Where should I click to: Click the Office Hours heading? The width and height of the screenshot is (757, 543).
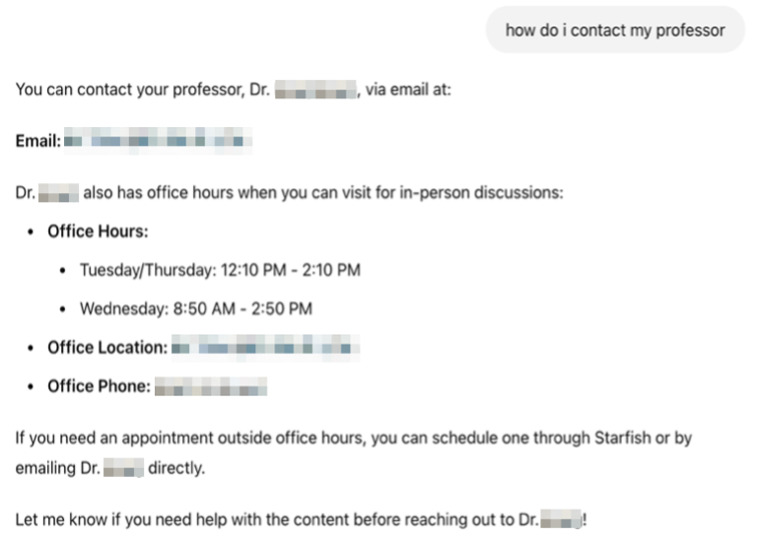tap(98, 232)
